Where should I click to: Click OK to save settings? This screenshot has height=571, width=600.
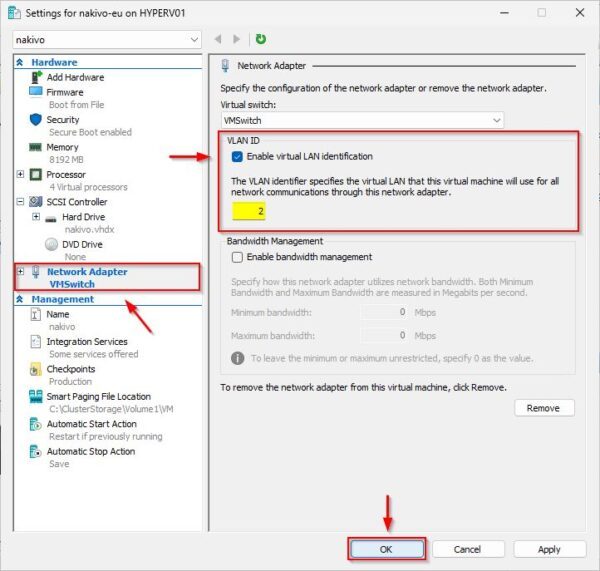pos(386,549)
